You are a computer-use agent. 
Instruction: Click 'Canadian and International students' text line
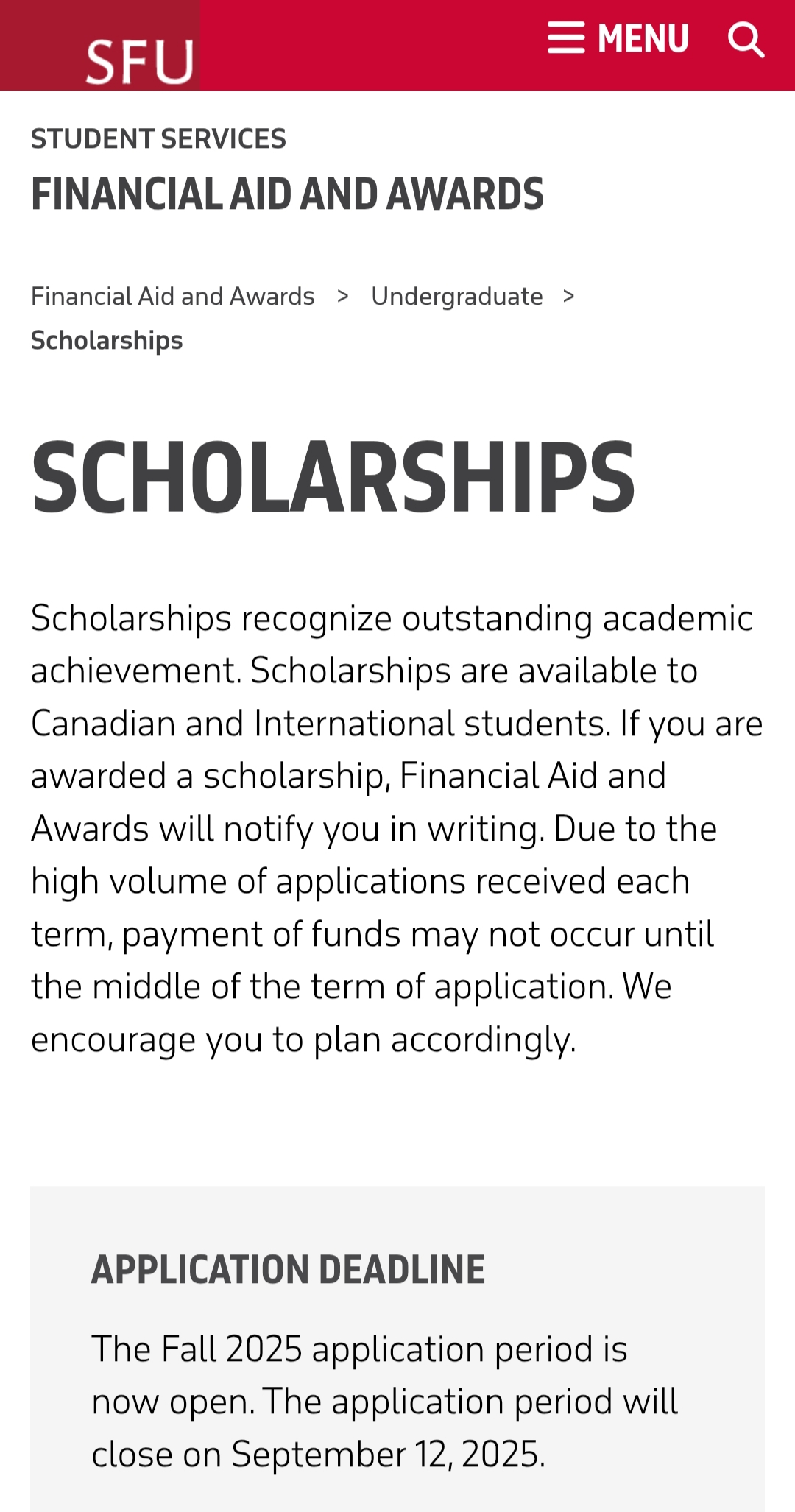pos(321,723)
